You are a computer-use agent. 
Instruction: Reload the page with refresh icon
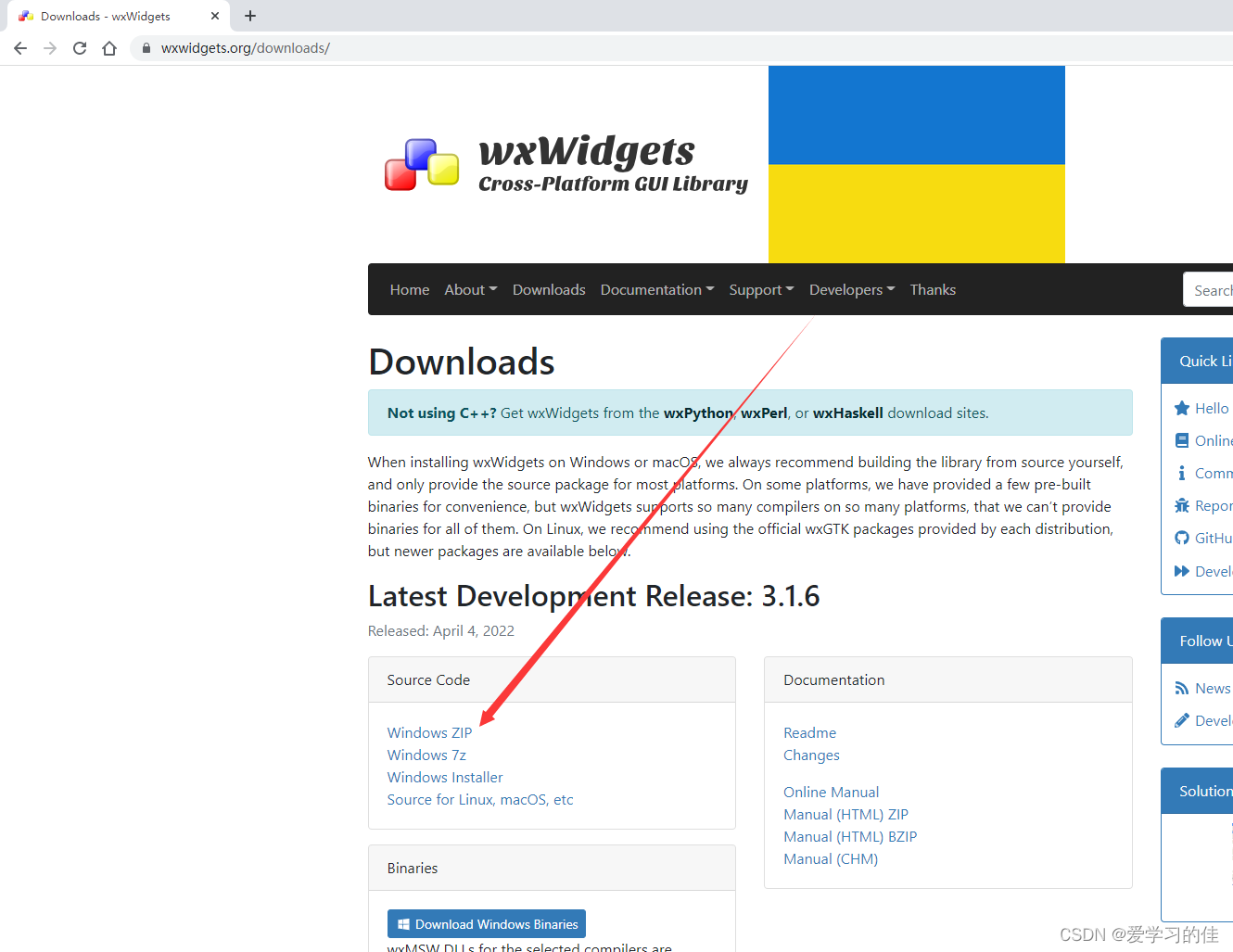[x=80, y=48]
